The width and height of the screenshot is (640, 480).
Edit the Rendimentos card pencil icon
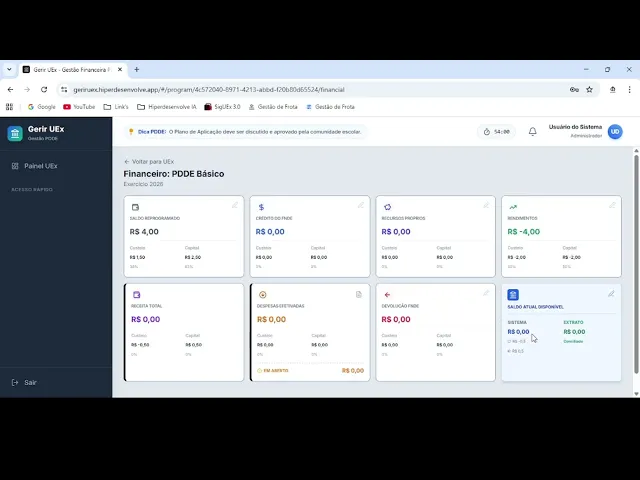coord(612,205)
